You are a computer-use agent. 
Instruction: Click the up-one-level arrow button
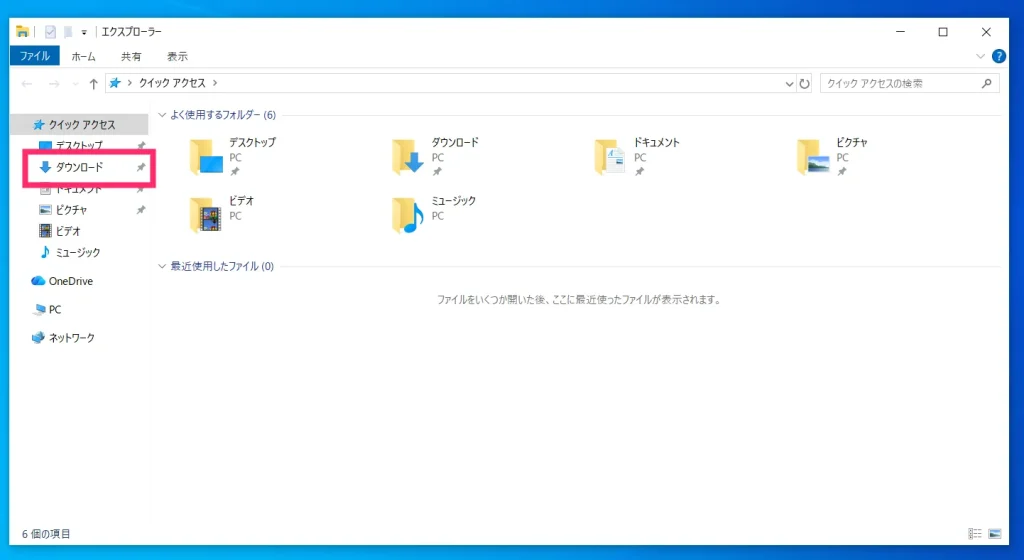pyautogui.click(x=93, y=84)
